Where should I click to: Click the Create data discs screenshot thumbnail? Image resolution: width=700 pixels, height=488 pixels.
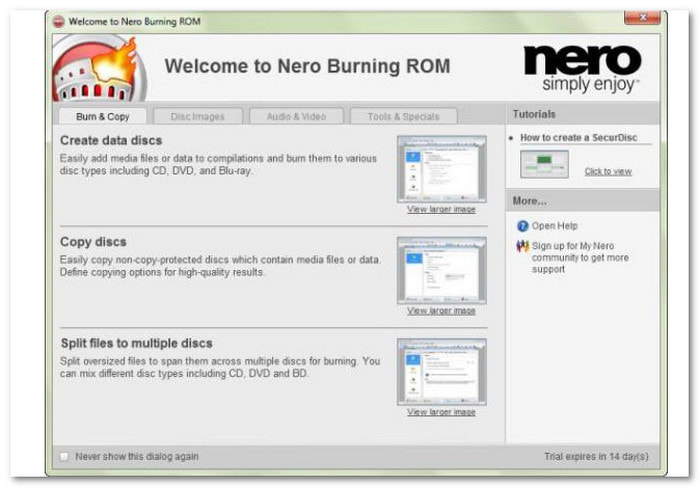(442, 169)
